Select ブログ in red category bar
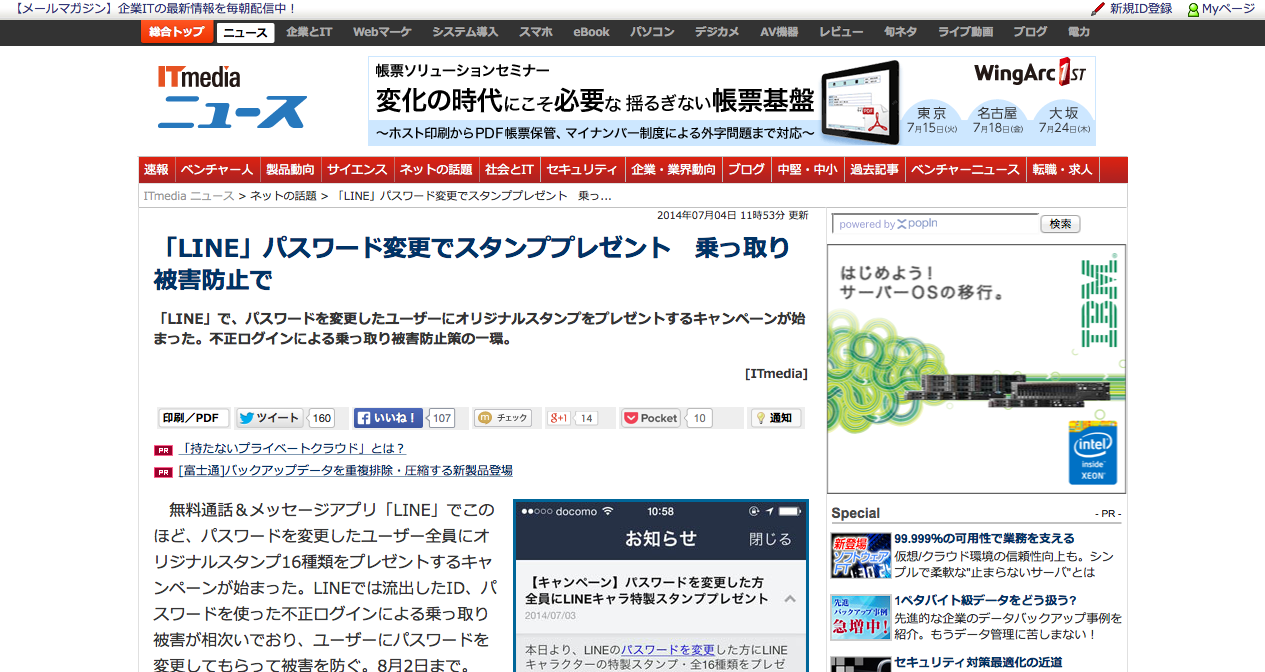 [746, 170]
